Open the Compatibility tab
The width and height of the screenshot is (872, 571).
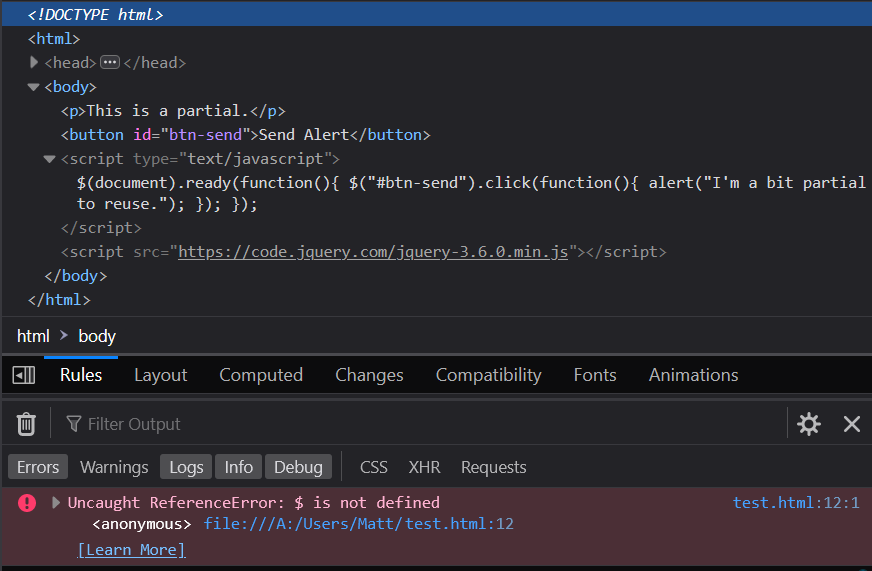[488, 375]
